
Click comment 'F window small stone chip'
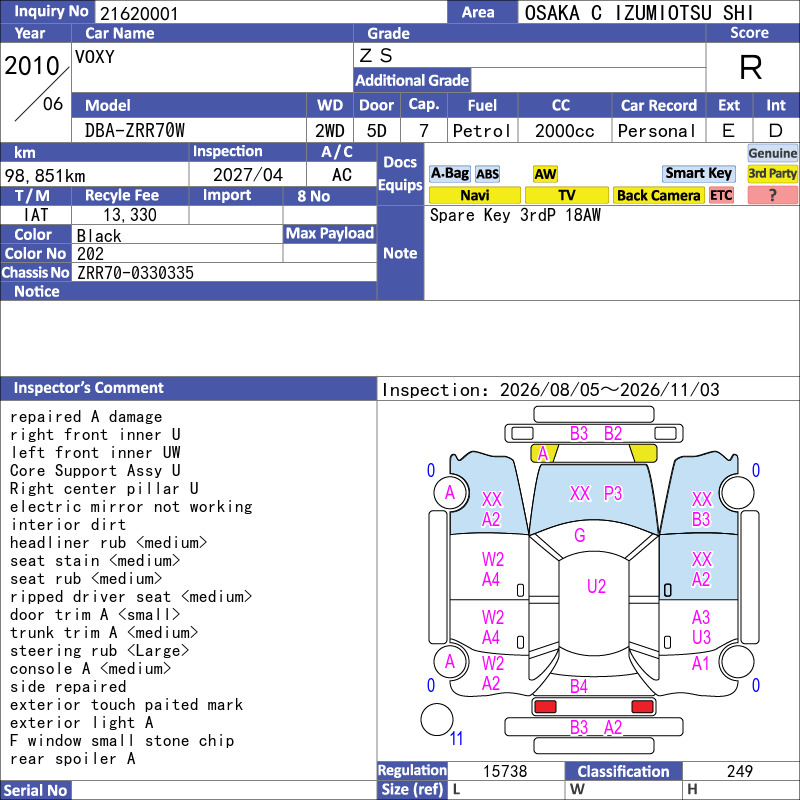(122, 740)
